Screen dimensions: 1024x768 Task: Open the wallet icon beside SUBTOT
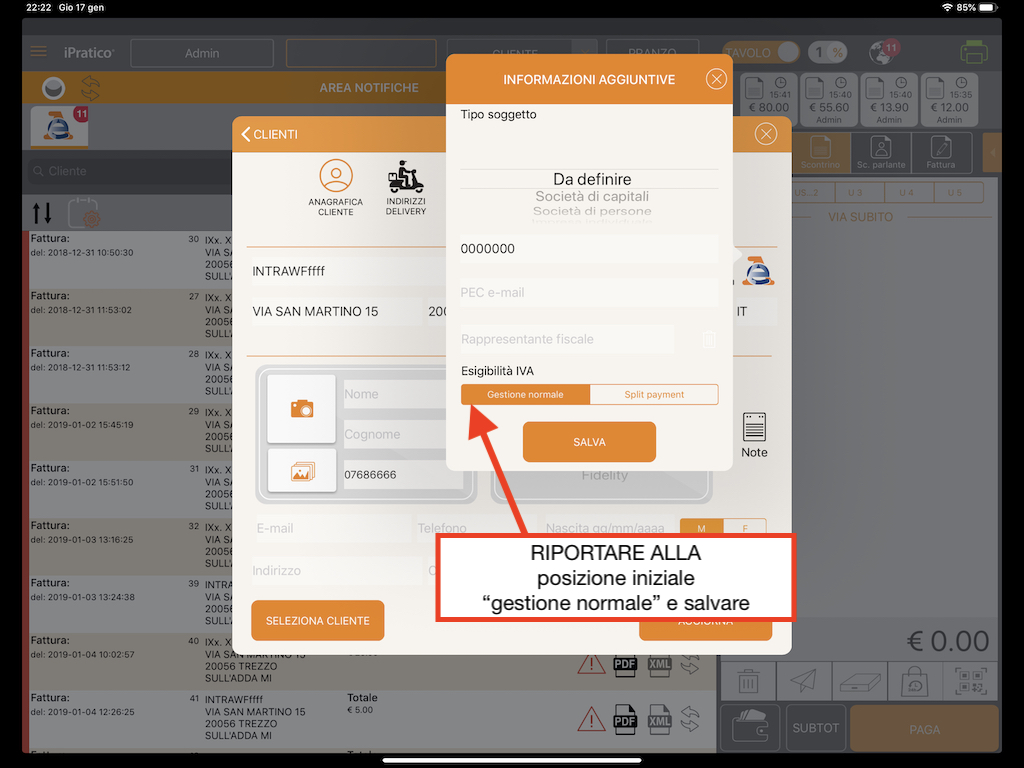[x=750, y=727]
